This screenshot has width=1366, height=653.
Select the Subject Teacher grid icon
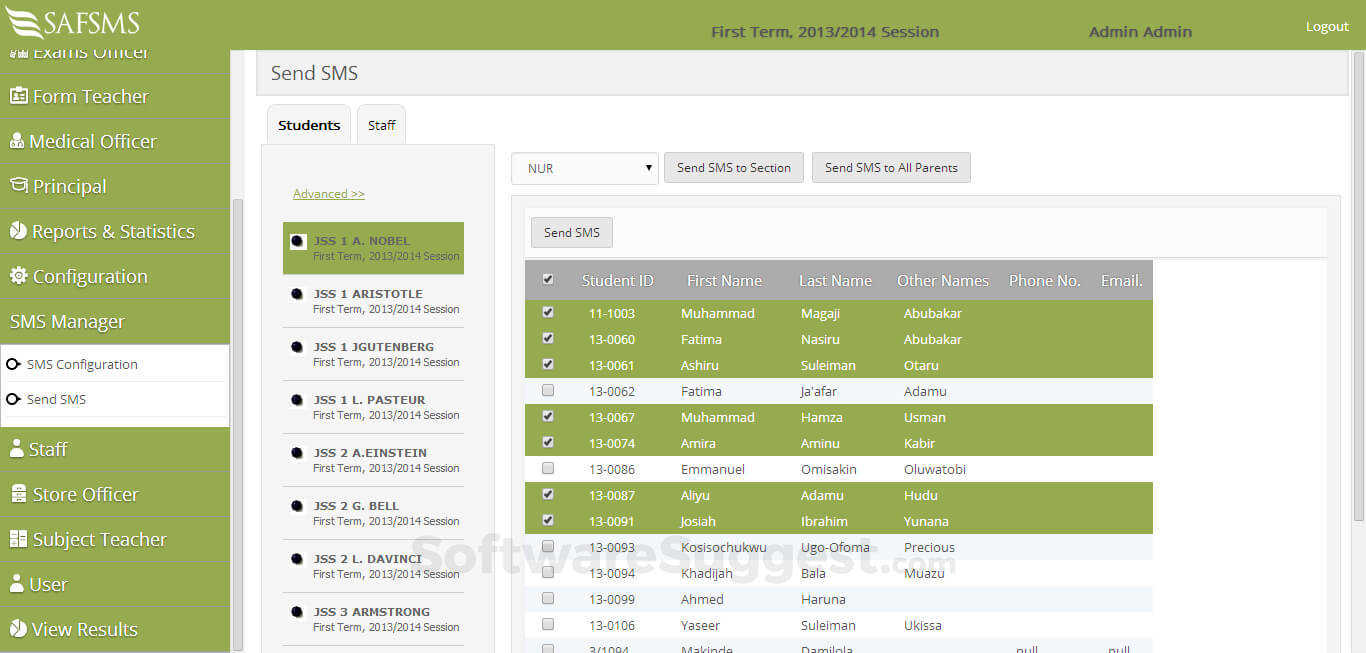pyautogui.click(x=19, y=539)
